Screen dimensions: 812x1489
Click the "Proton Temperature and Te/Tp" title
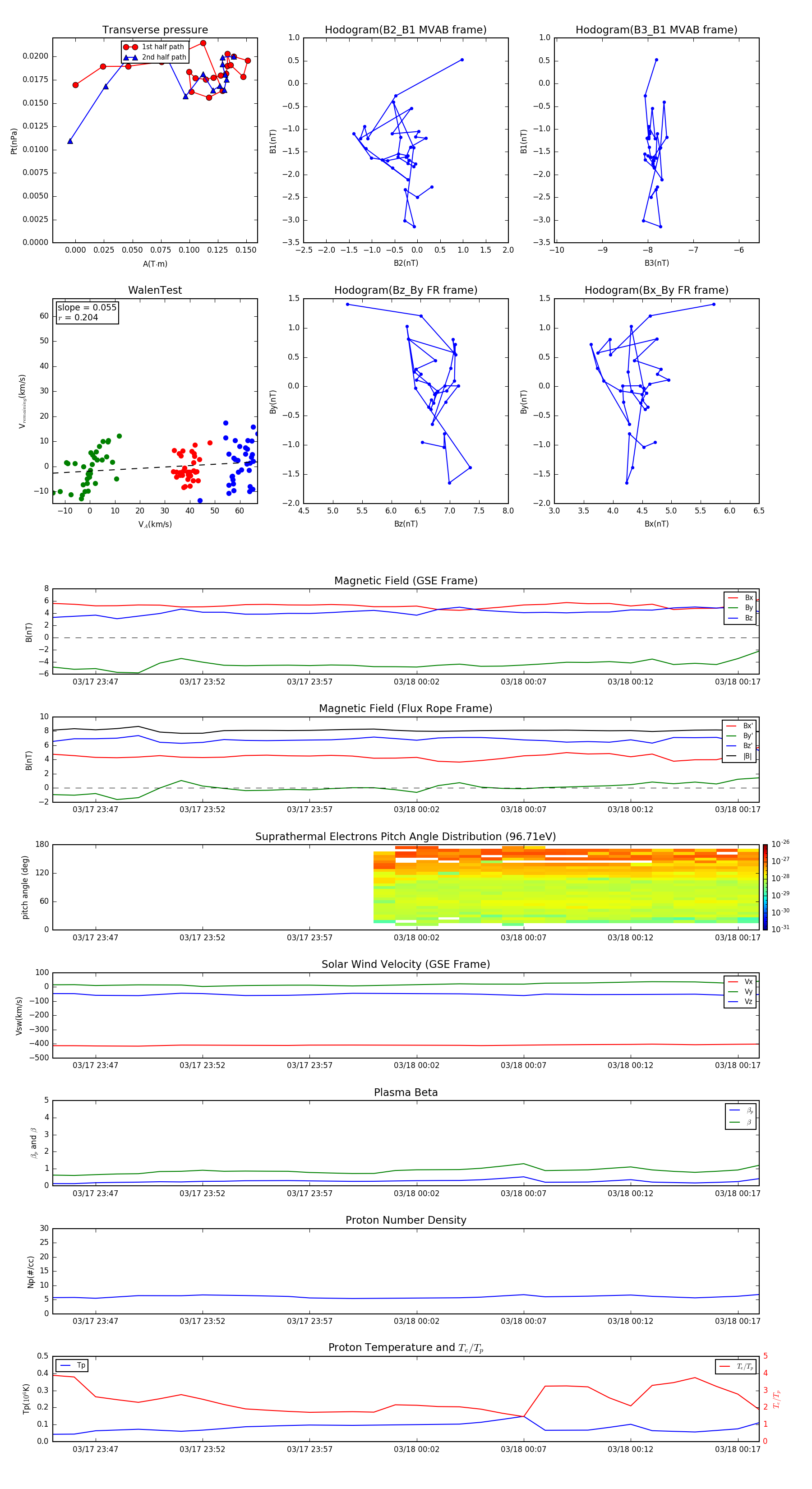[x=406, y=1348]
